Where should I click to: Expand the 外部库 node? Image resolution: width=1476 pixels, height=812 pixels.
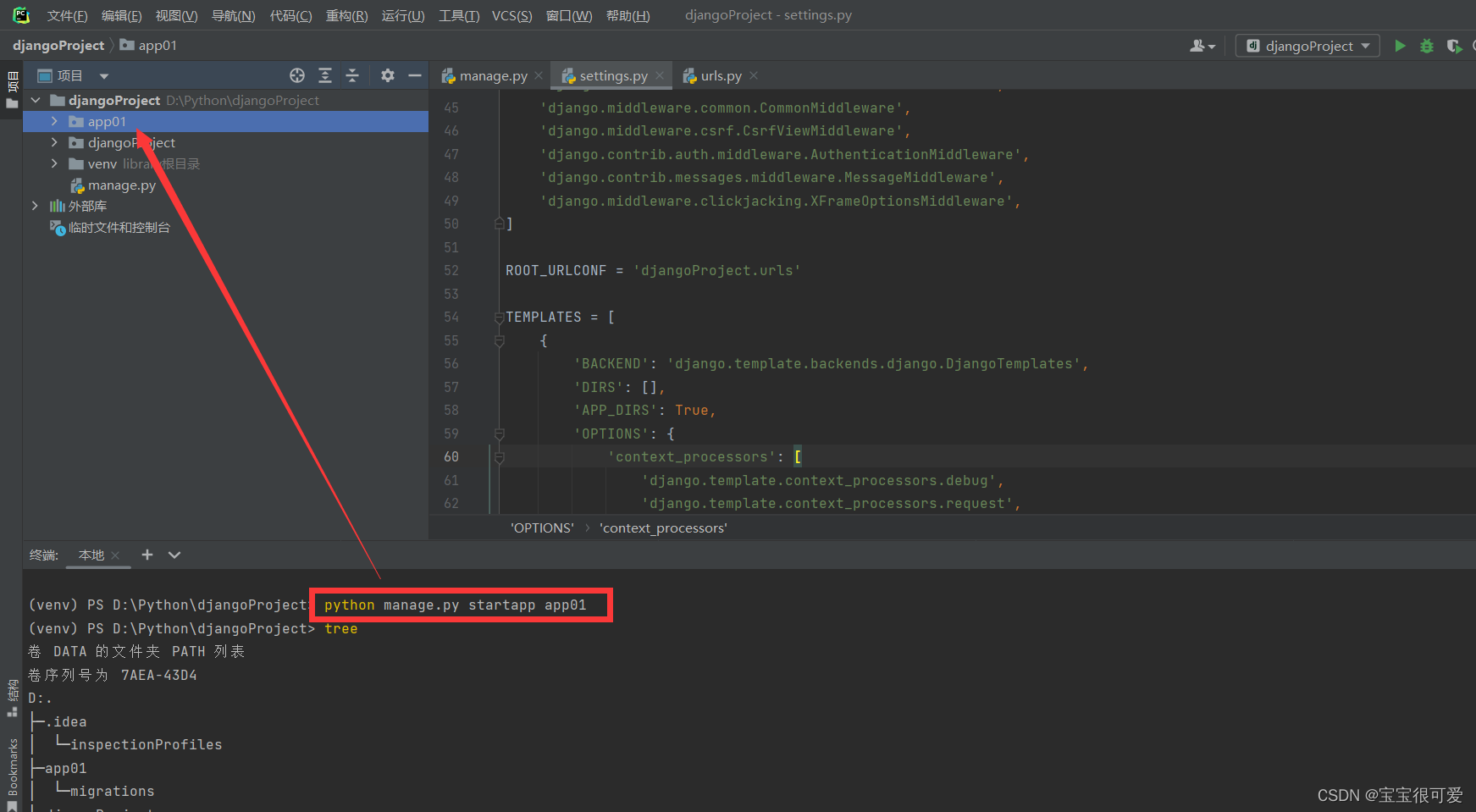[35, 207]
